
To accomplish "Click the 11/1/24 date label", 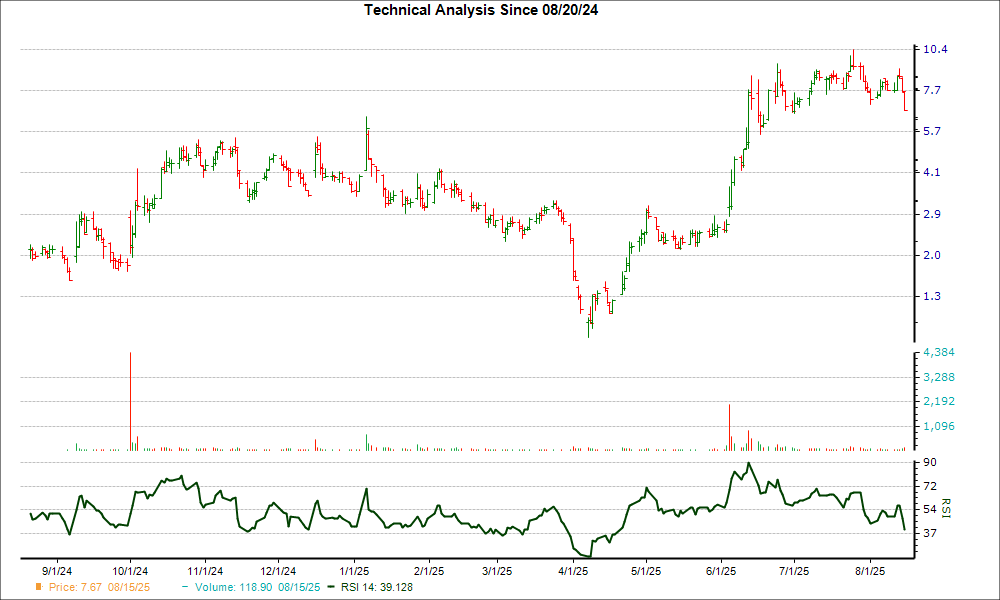I will tap(205, 571).
